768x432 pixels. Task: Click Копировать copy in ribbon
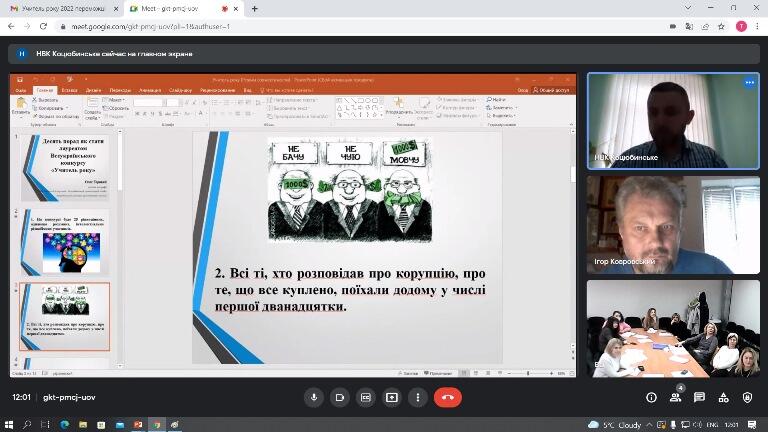(x=49, y=108)
